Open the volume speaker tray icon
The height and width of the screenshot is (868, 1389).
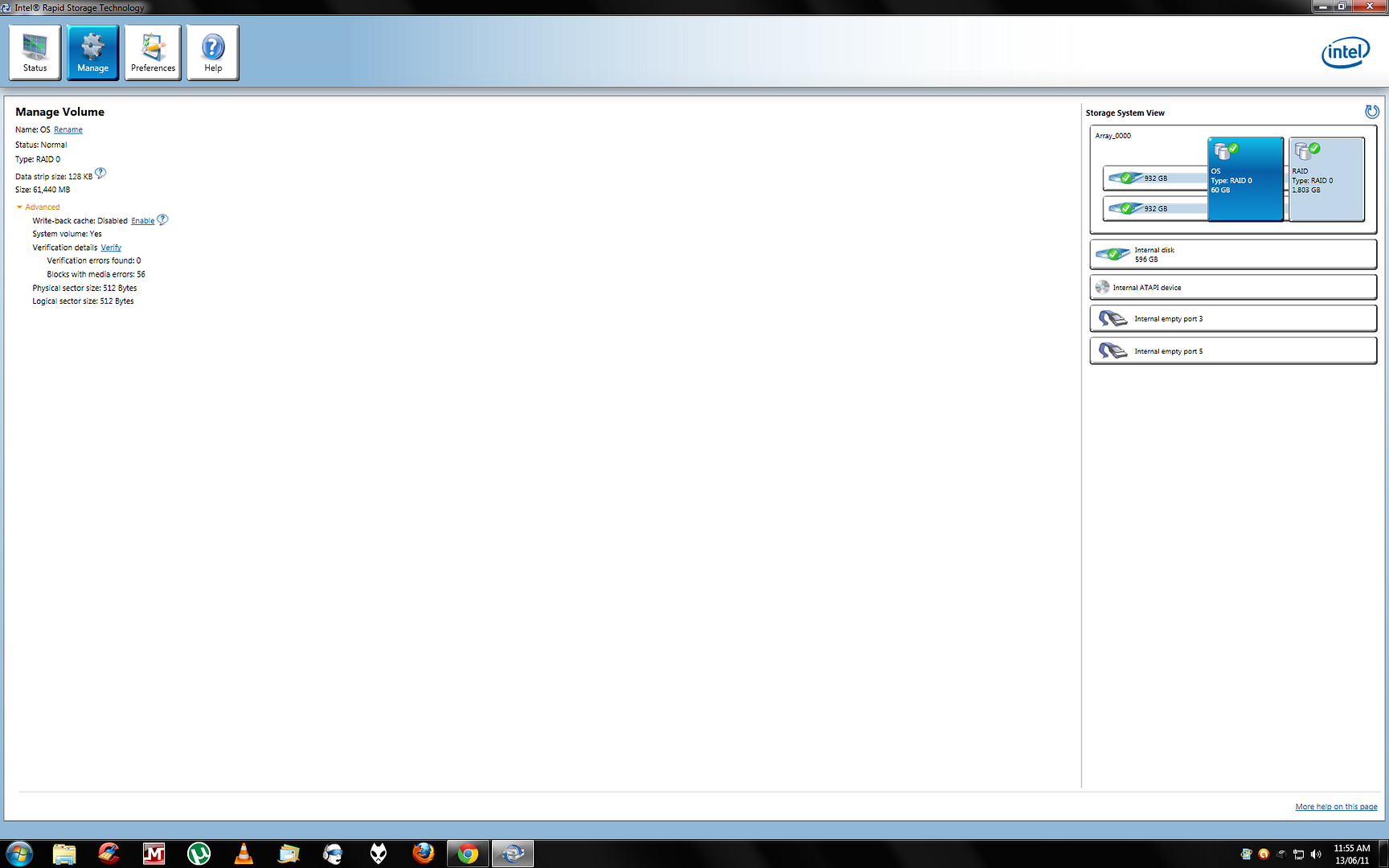[x=1316, y=854]
